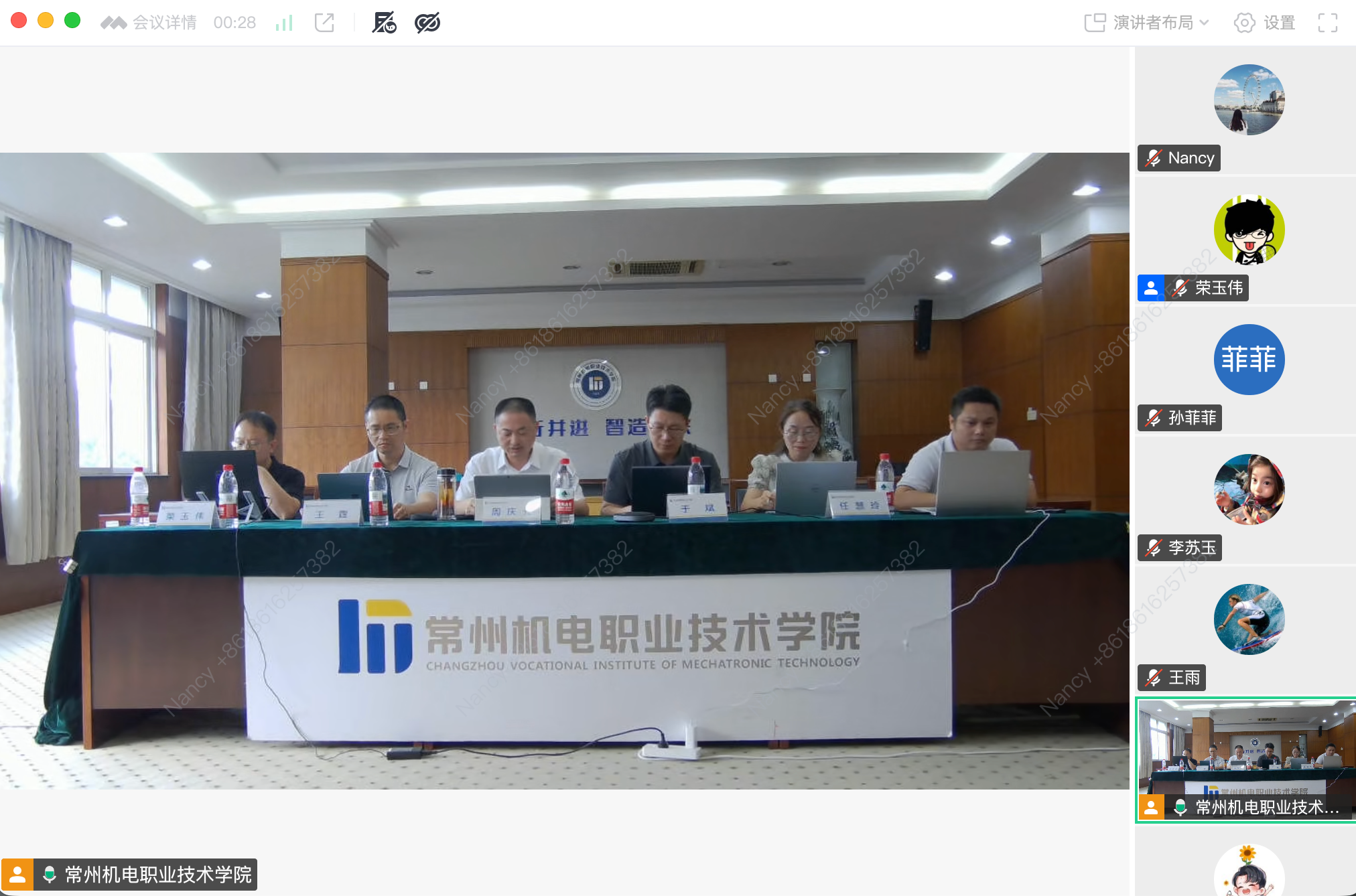
Task: Click the 孙菲菲 participant name label
Action: point(1193,418)
